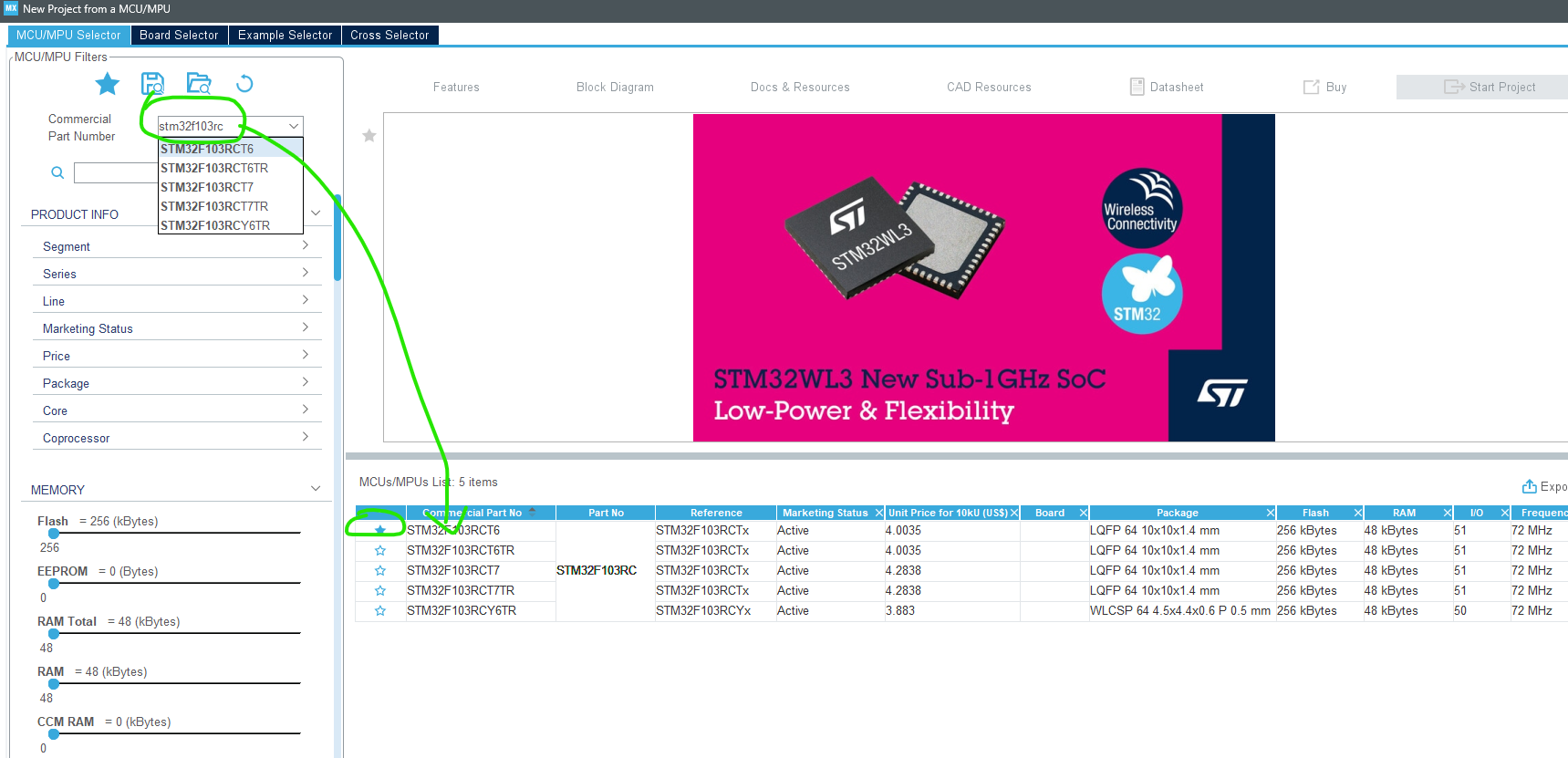Remove the I/O column via its X

(1505, 513)
